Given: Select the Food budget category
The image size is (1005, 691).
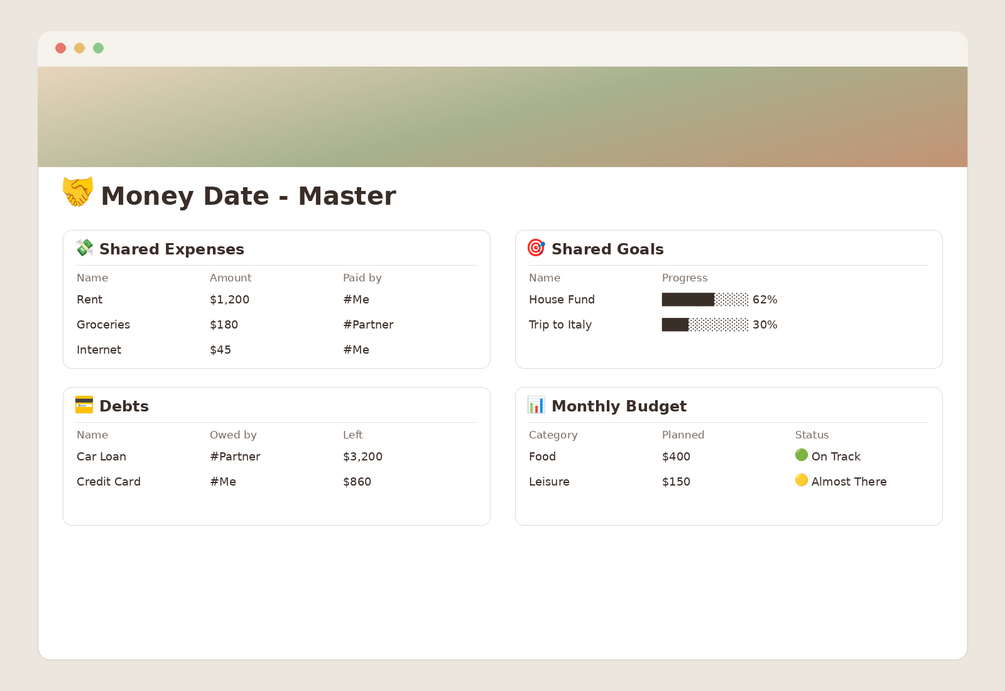Looking at the screenshot, I should 542,456.
